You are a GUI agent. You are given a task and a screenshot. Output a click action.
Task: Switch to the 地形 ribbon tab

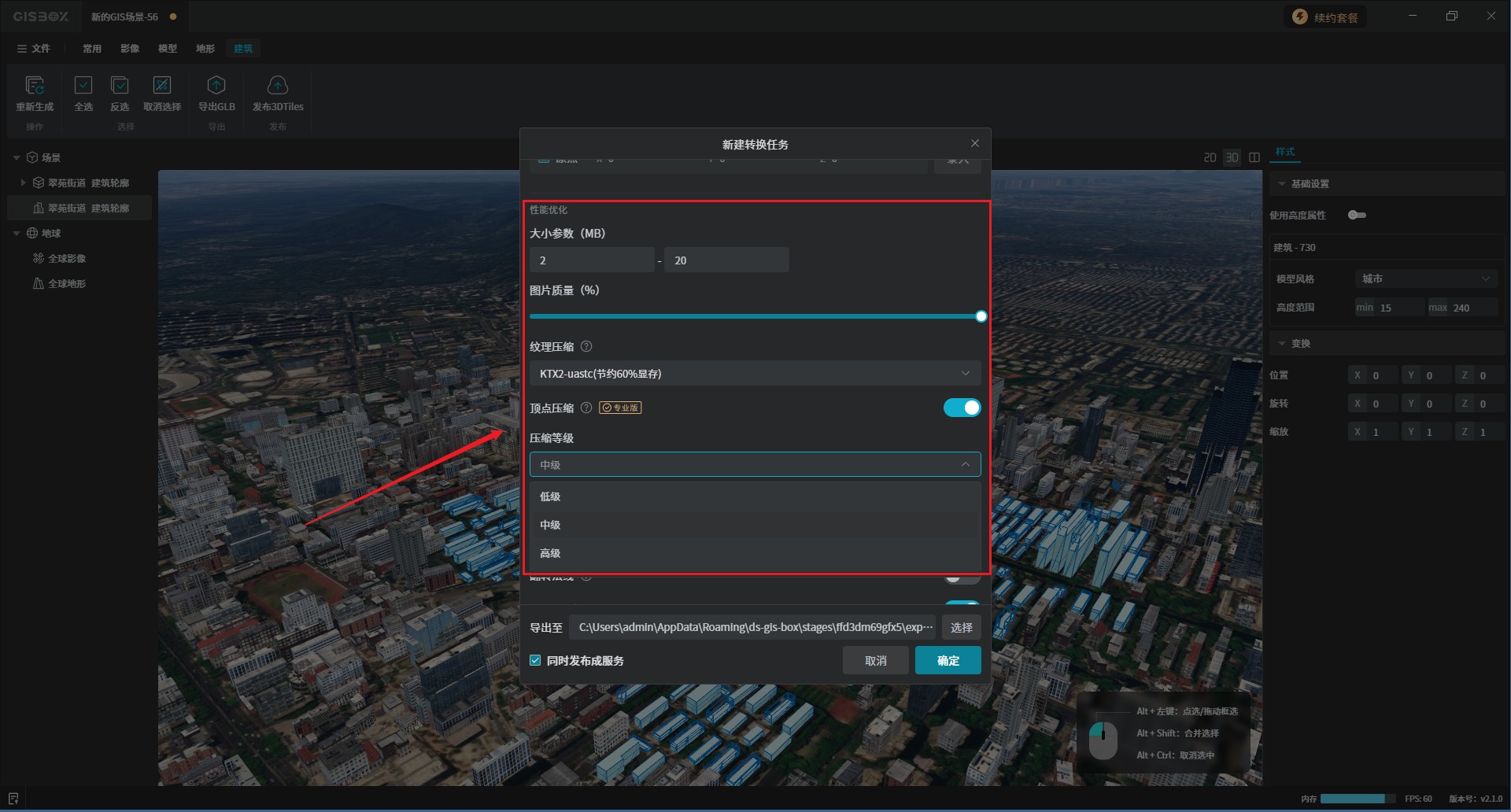205,49
